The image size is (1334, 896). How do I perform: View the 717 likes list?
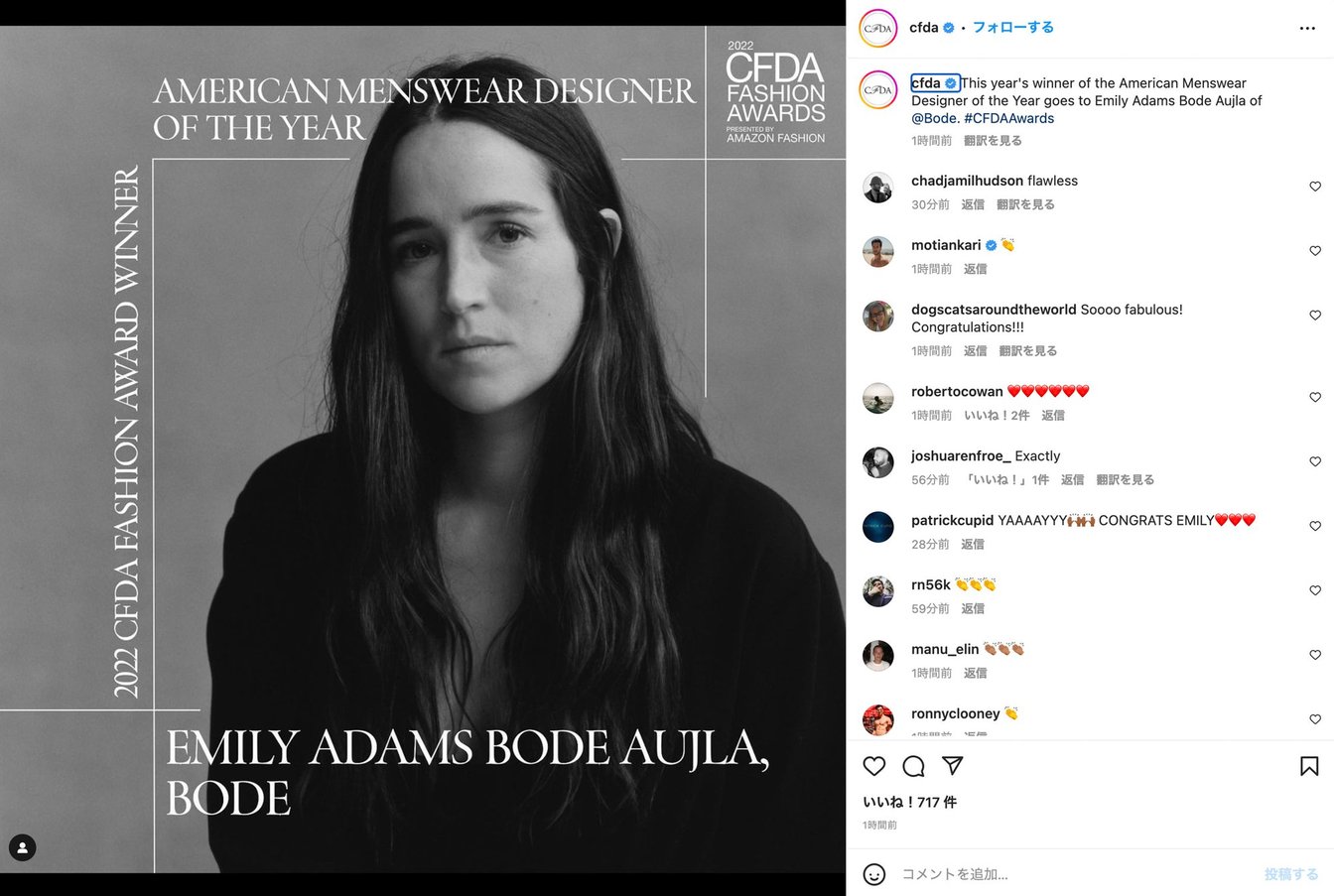point(909,803)
